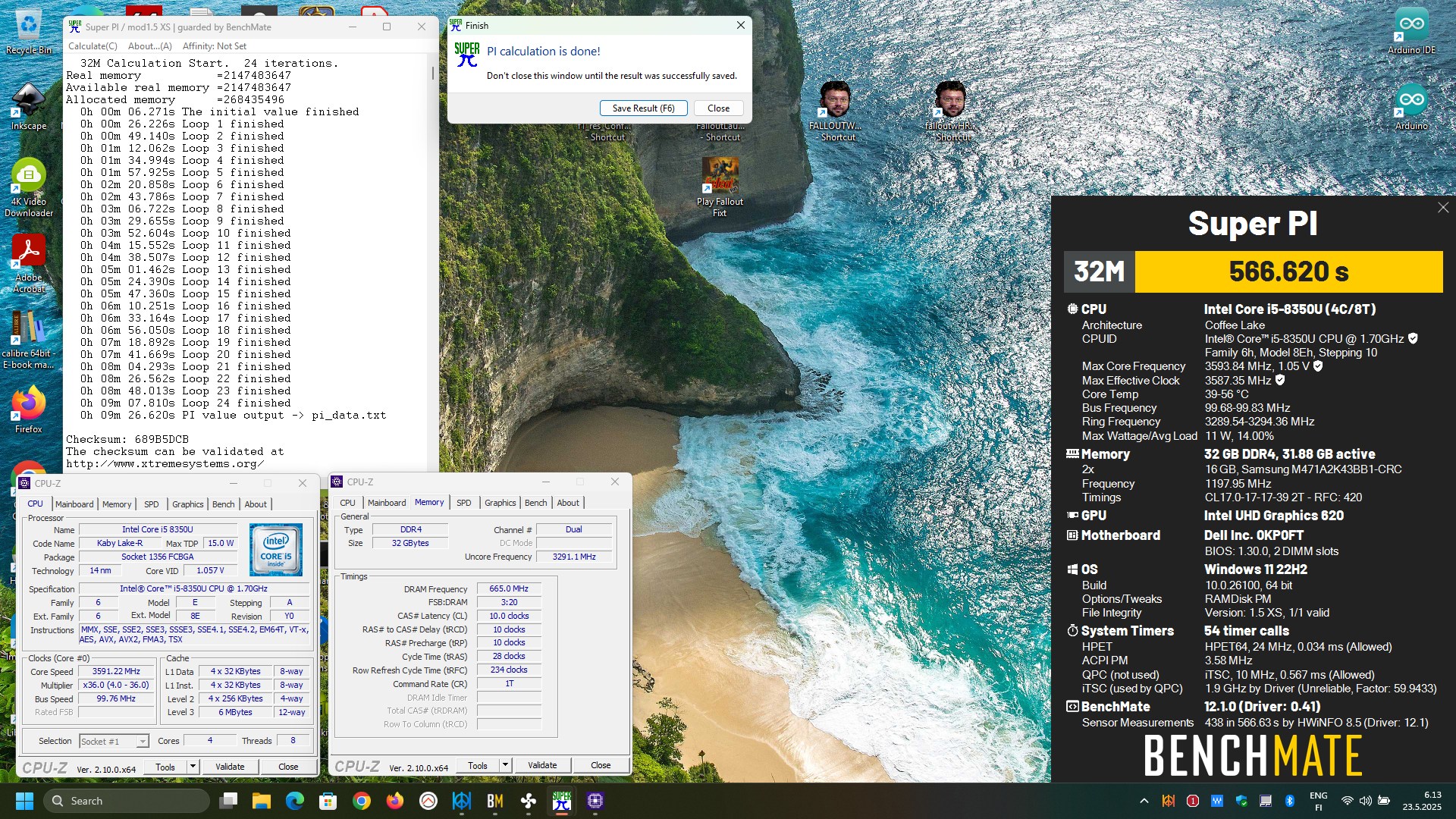This screenshot has width=1456, height=819.
Task: Click Affinity: Not Set in Super PI
Action: 215,46
